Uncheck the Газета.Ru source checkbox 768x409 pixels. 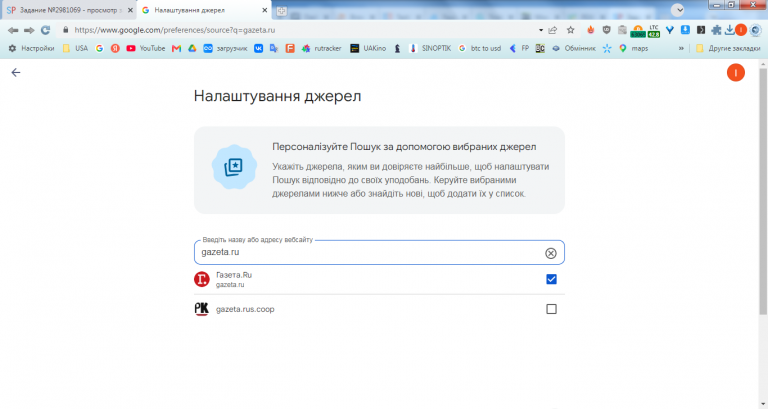coord(551,279)
